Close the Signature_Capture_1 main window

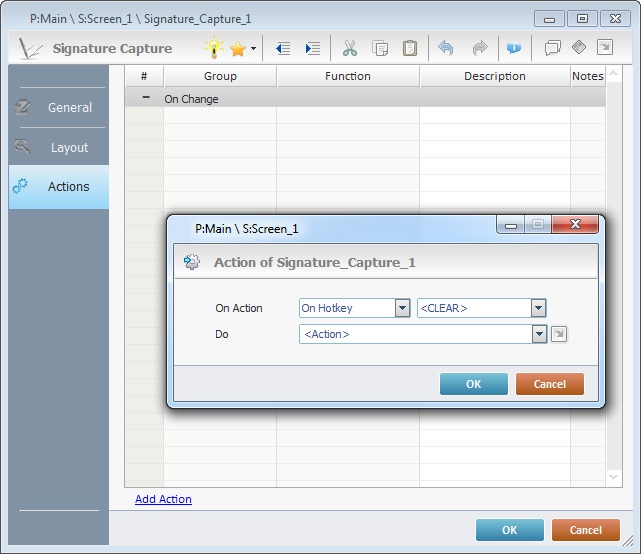pos(615,19)
